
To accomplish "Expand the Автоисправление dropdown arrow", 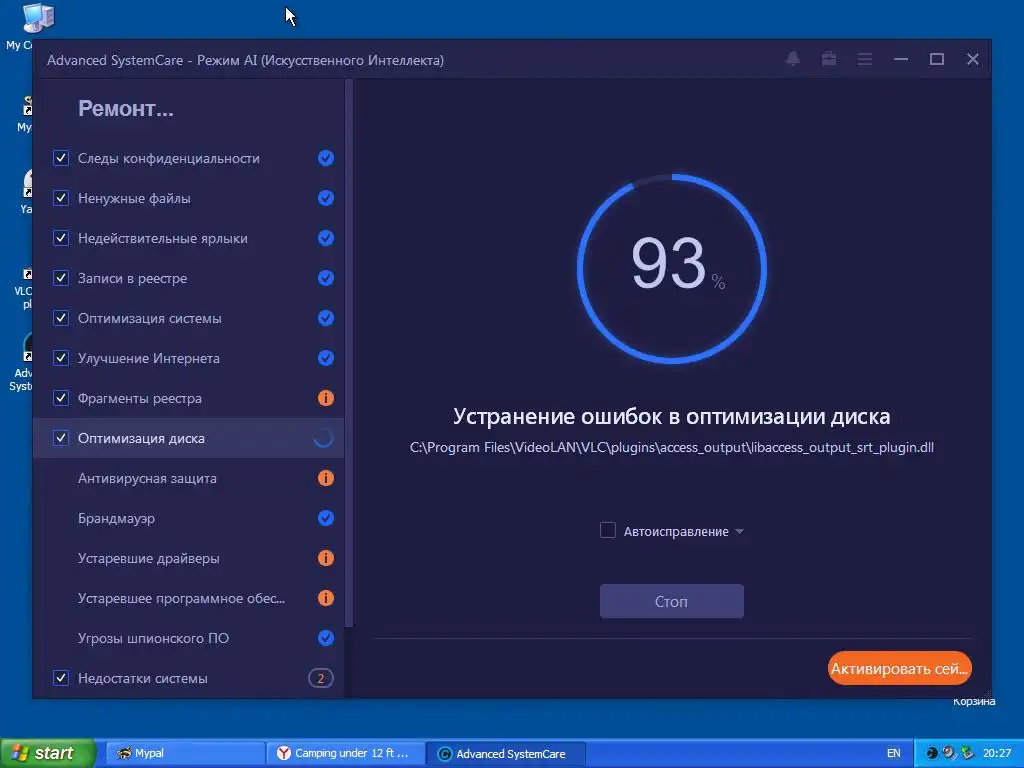I will click(739, 532).
